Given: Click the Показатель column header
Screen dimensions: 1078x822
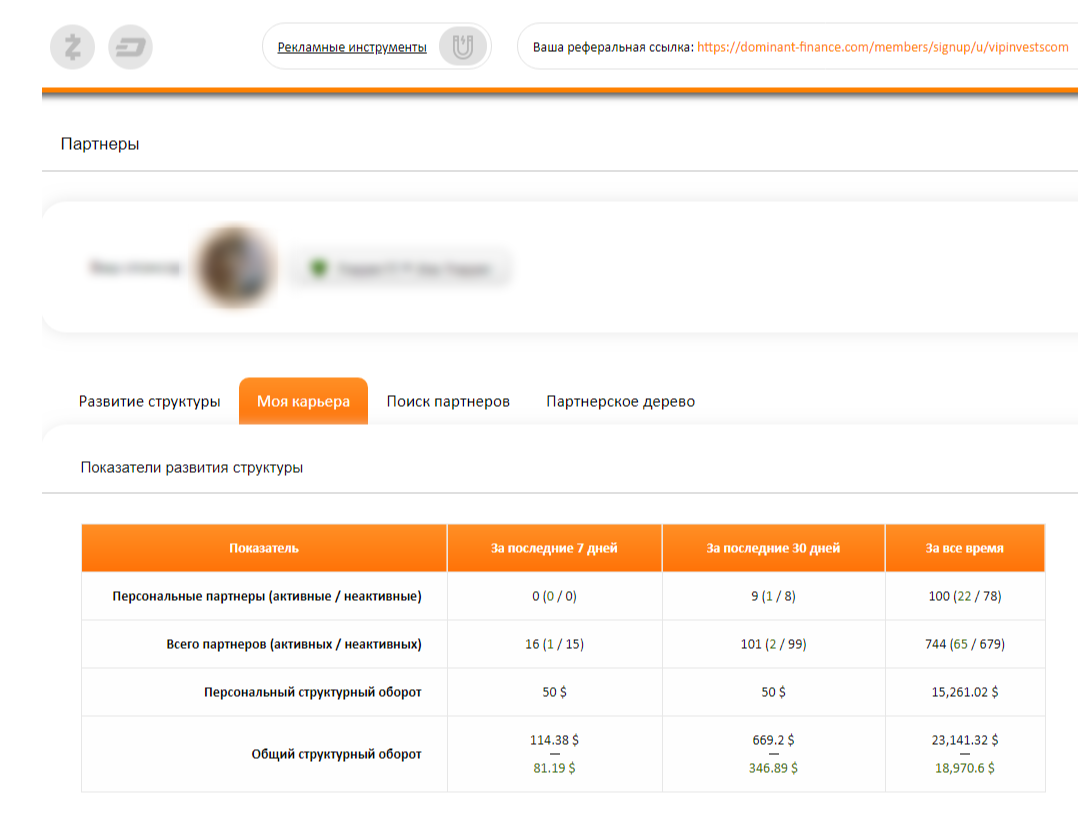Looking at the screenshot, I should [264, 548].
